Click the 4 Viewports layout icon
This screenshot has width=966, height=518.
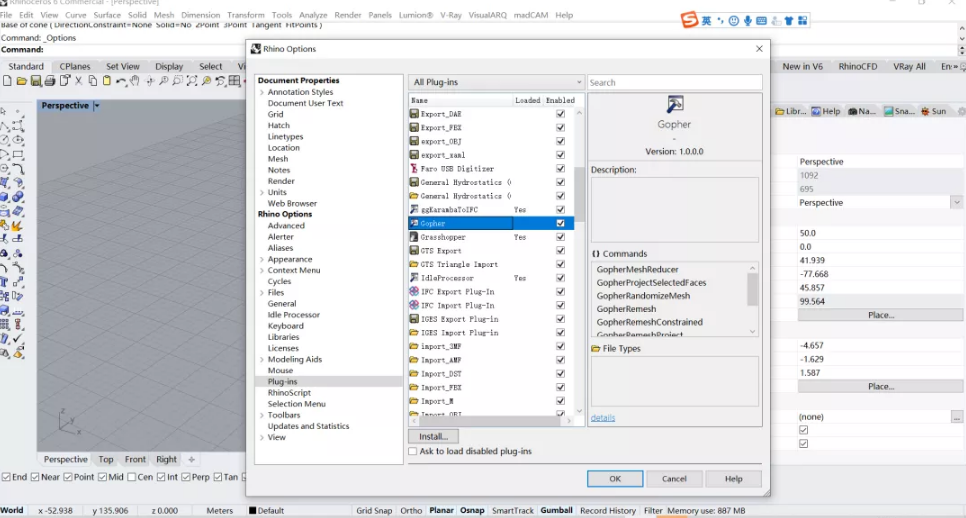(235, 81)
